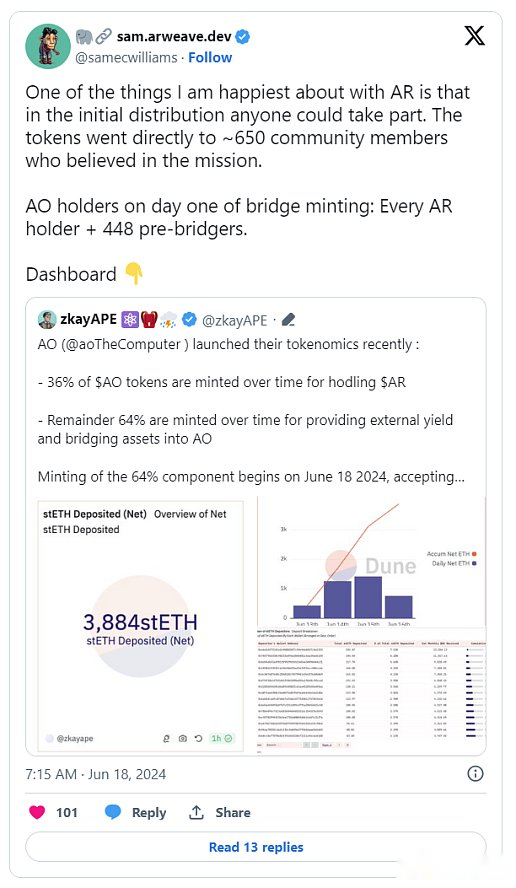Click the X logo icon
This screenshot has width=516, height=888.
pos(474,36)
